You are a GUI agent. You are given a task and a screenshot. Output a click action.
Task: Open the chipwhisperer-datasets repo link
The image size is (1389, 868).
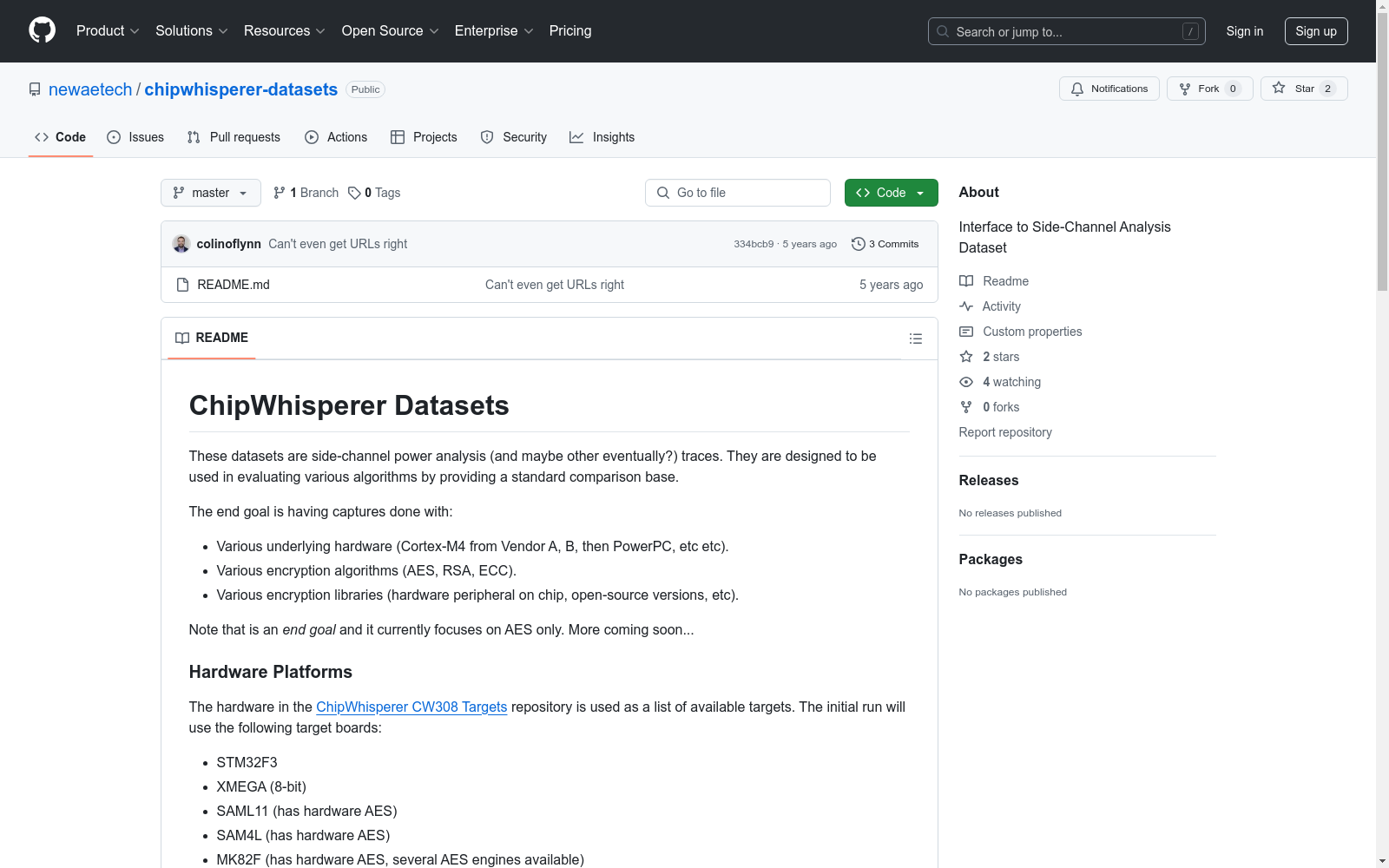point(240,89)
